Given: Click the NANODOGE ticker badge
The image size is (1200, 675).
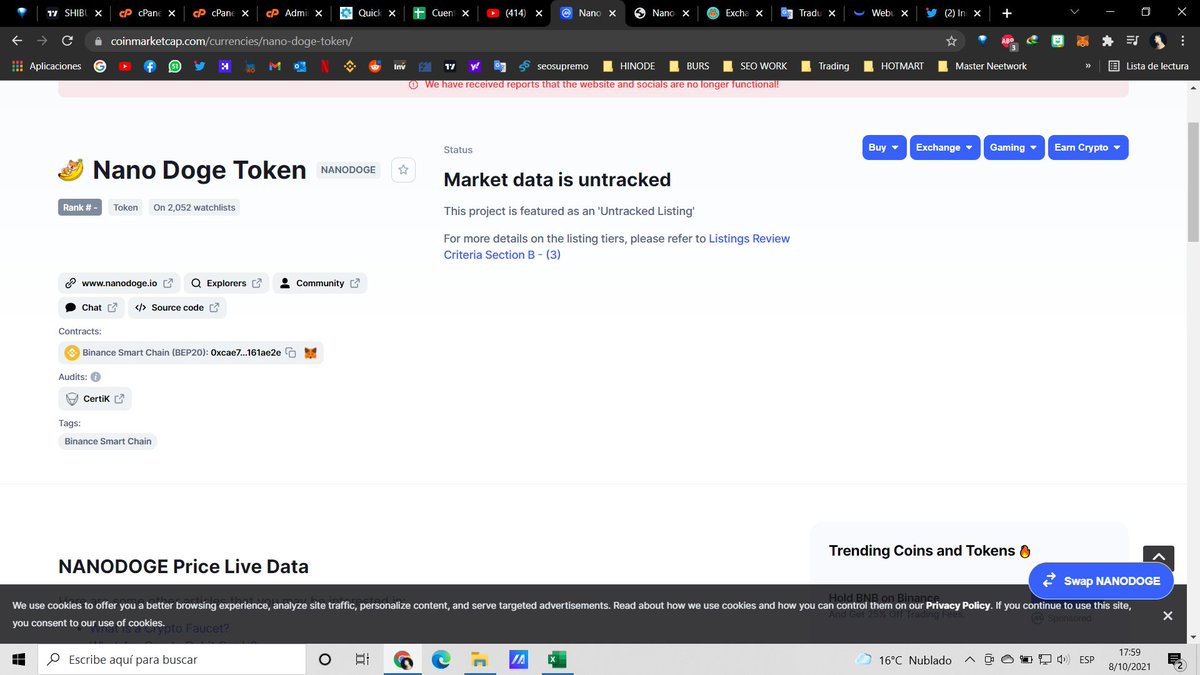Looking at the screenshot, I should click(348, 170).
